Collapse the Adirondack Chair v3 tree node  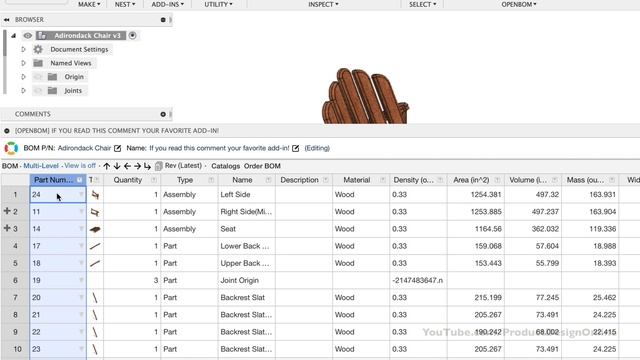pyautogui.click(x=13, y=36)
